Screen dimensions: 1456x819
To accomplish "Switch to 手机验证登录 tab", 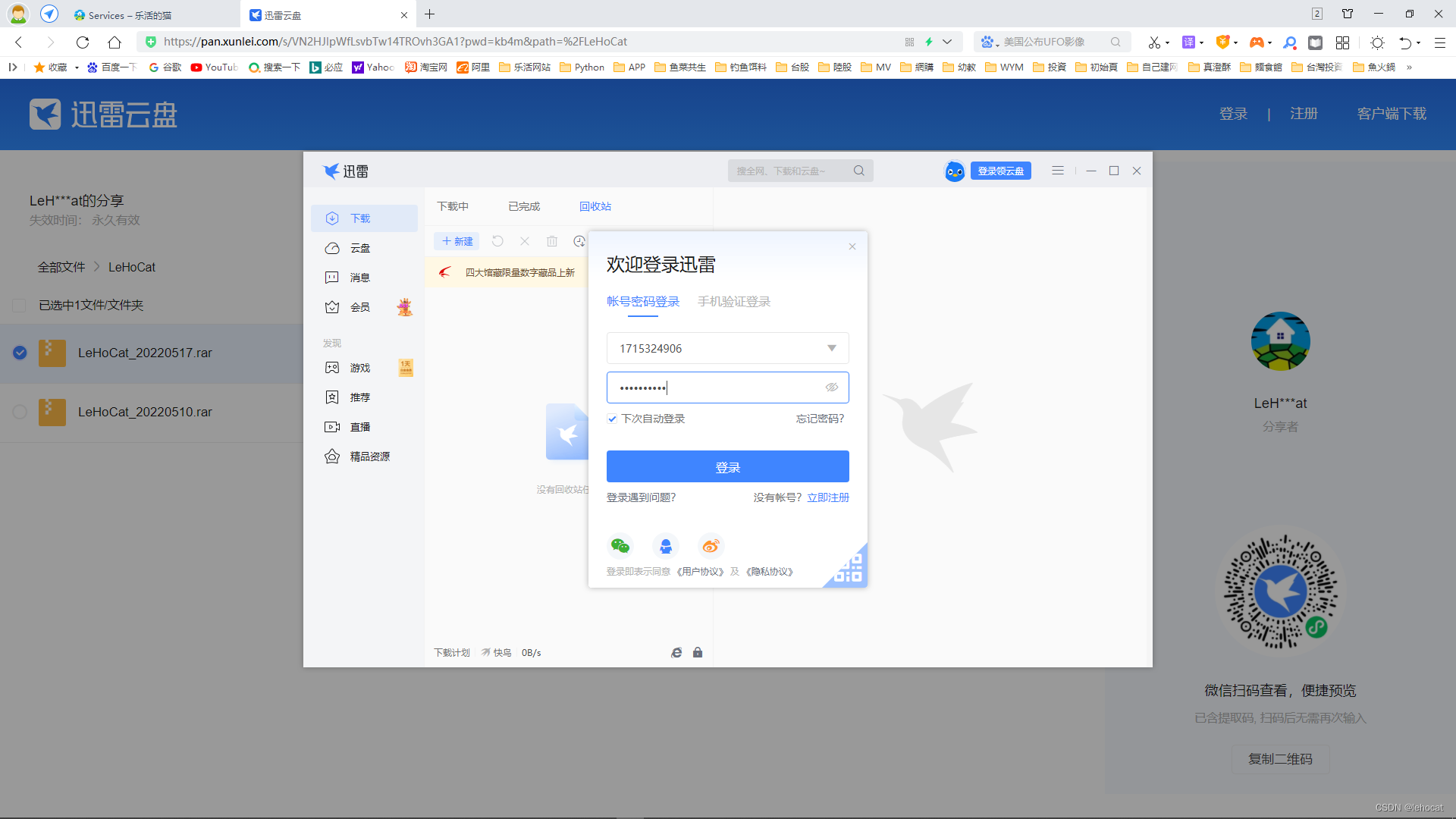I will point(733,302).
